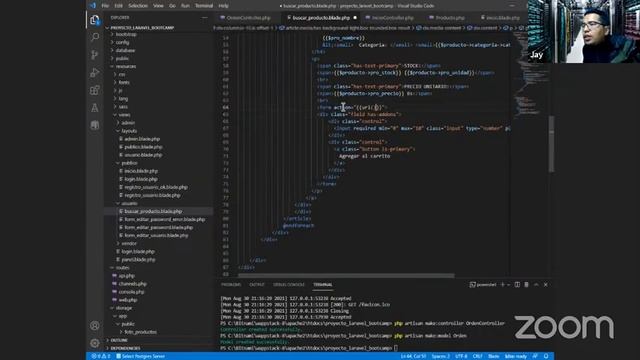Image resolution: width=640 pixels, height=360 pixels.
Task: Click the editor horizontal scrollbar
Action: click(x=347, y=276)
